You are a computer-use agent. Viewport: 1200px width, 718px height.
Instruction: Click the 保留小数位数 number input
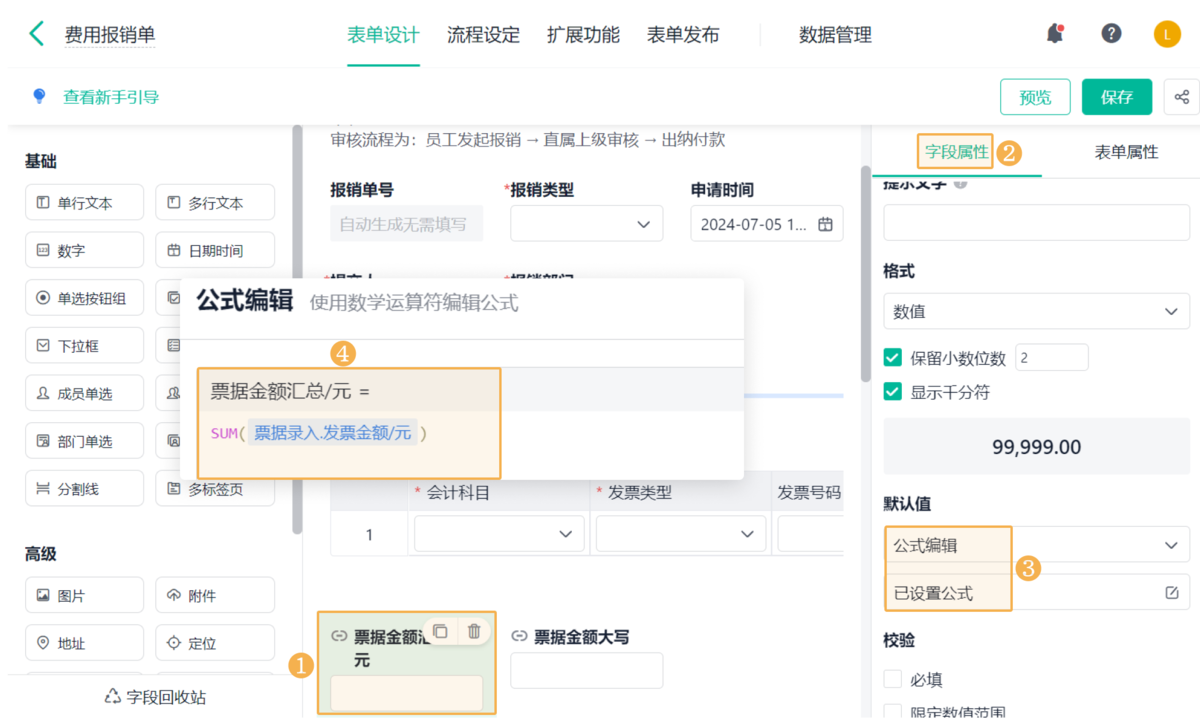click(x=1051, y=358)
